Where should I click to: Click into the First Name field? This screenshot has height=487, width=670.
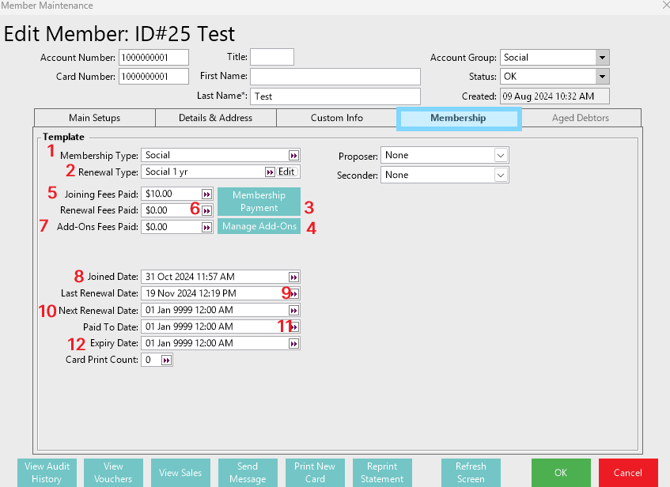[335, 77]
